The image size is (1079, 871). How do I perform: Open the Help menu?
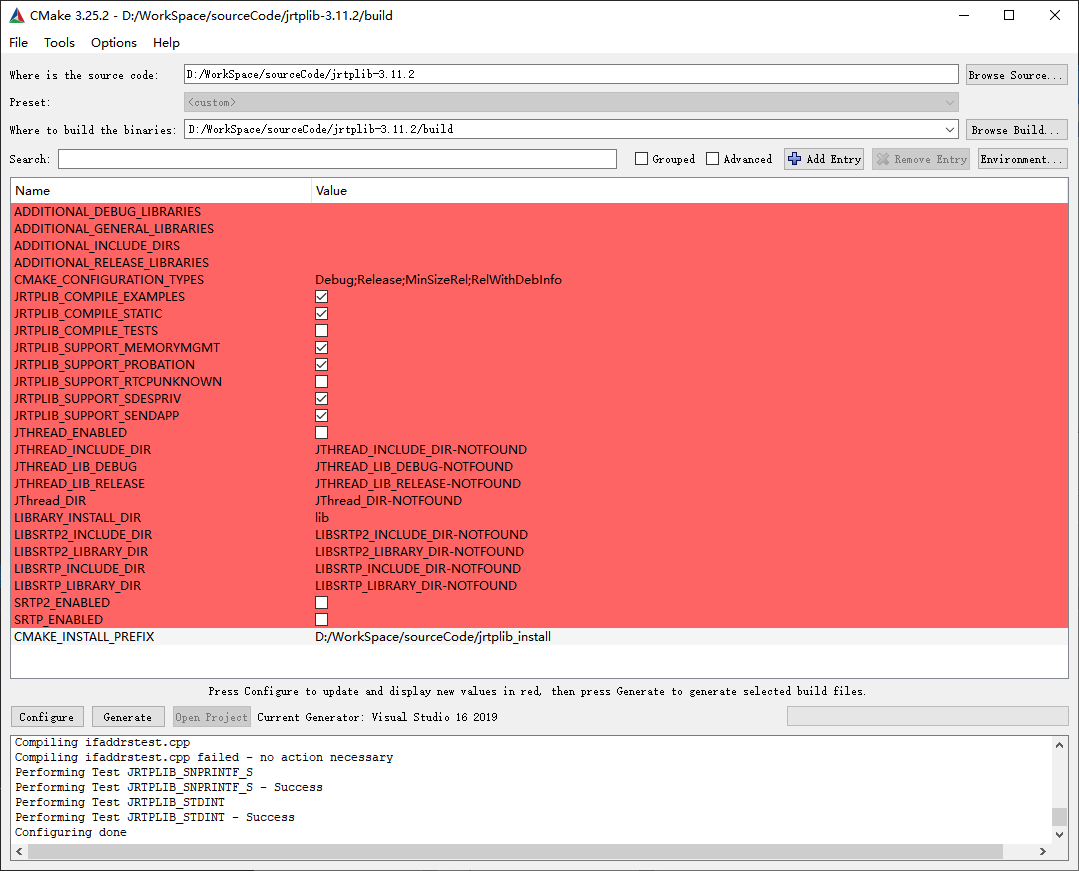coord(167,43)
